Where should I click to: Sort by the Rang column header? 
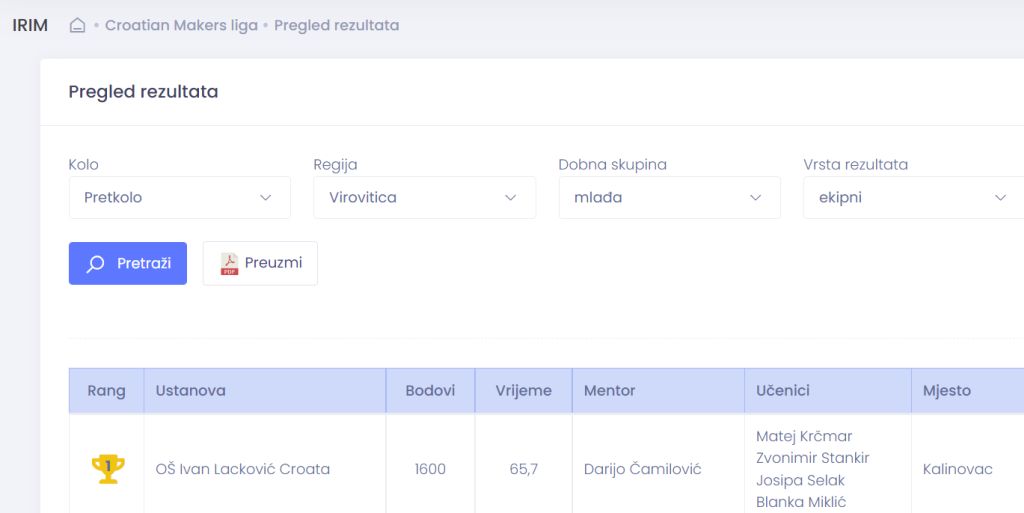pyautogui.click(x=106, y=391)
